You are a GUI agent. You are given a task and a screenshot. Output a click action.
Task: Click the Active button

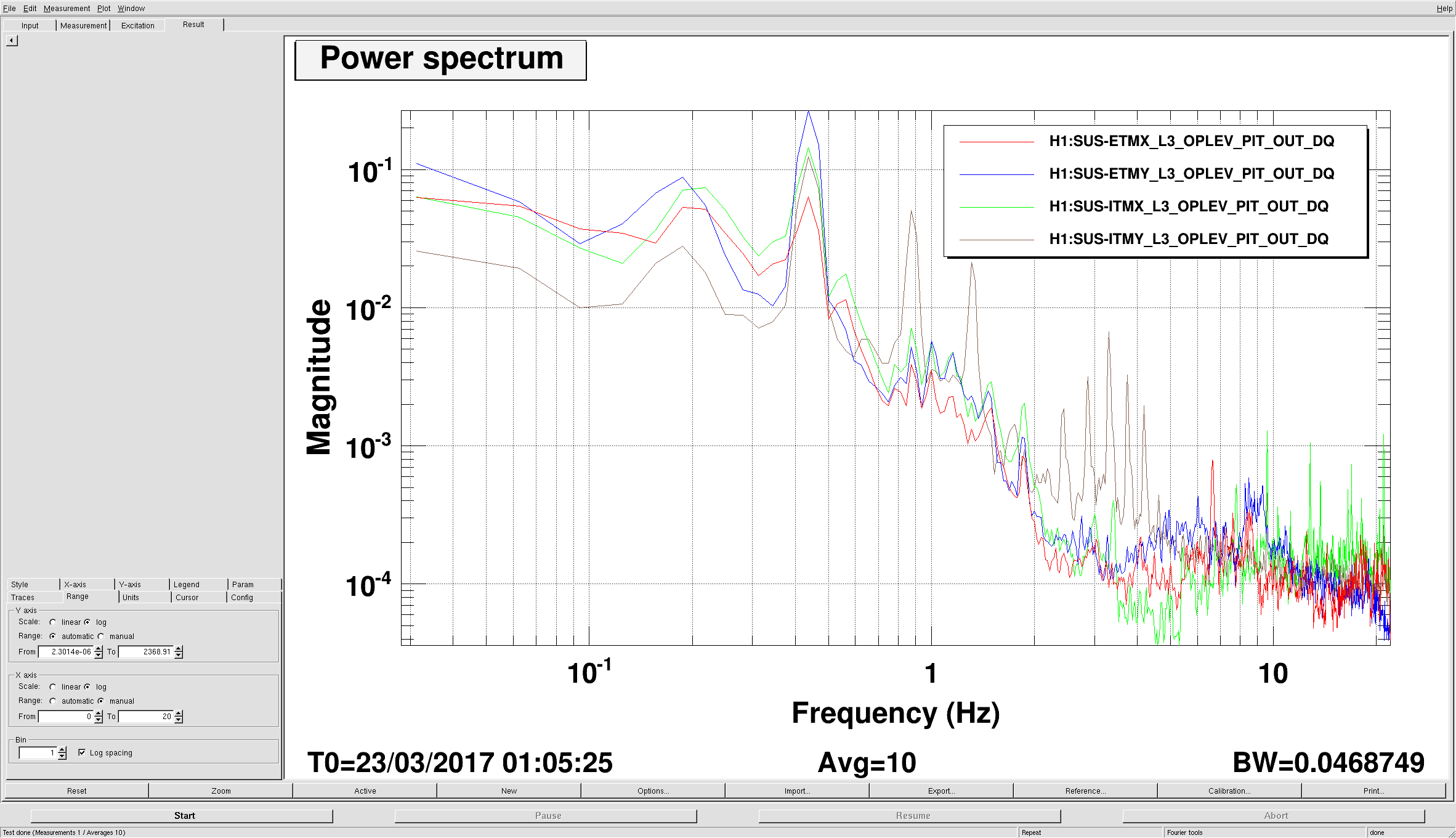click(x=365, y=791)
